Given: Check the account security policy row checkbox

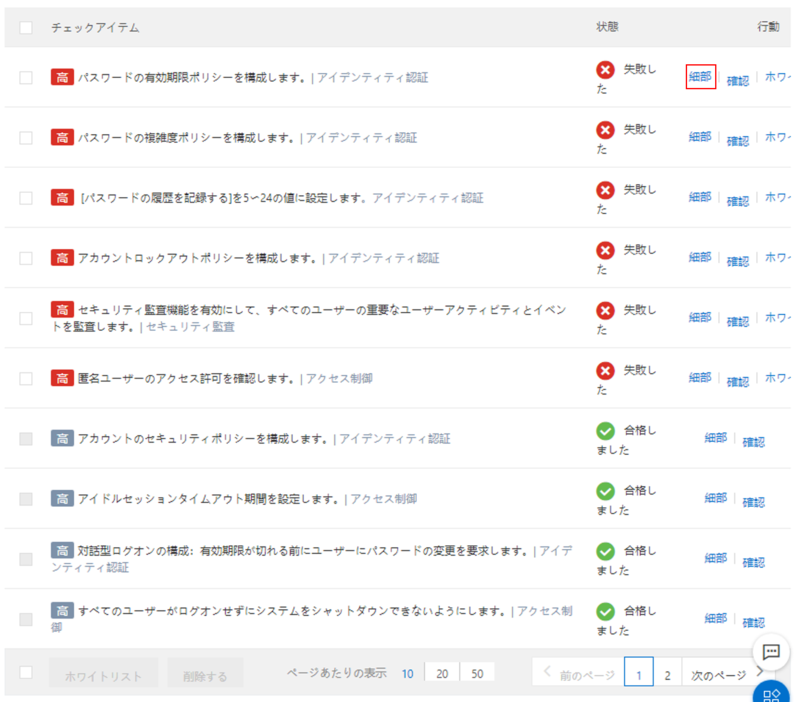Looking at the screenshot, I should (26, 439).
